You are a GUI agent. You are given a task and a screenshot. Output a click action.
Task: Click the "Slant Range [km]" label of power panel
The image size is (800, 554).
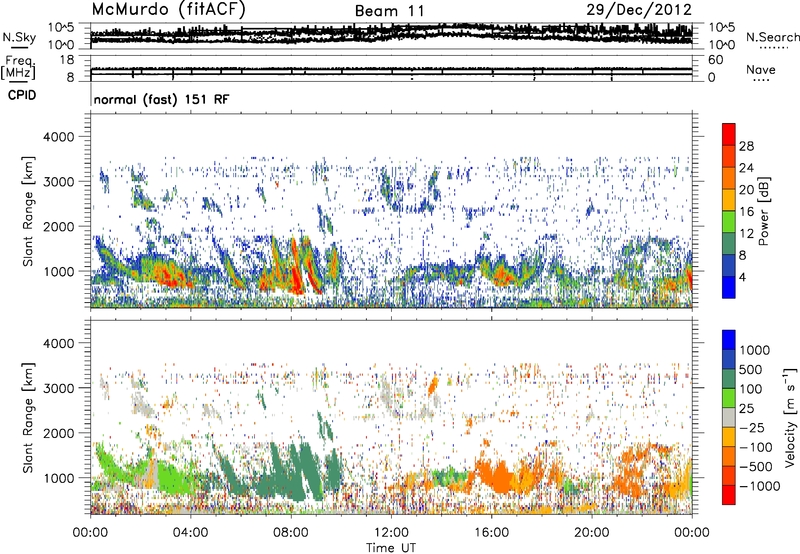(x=28, y=211)
